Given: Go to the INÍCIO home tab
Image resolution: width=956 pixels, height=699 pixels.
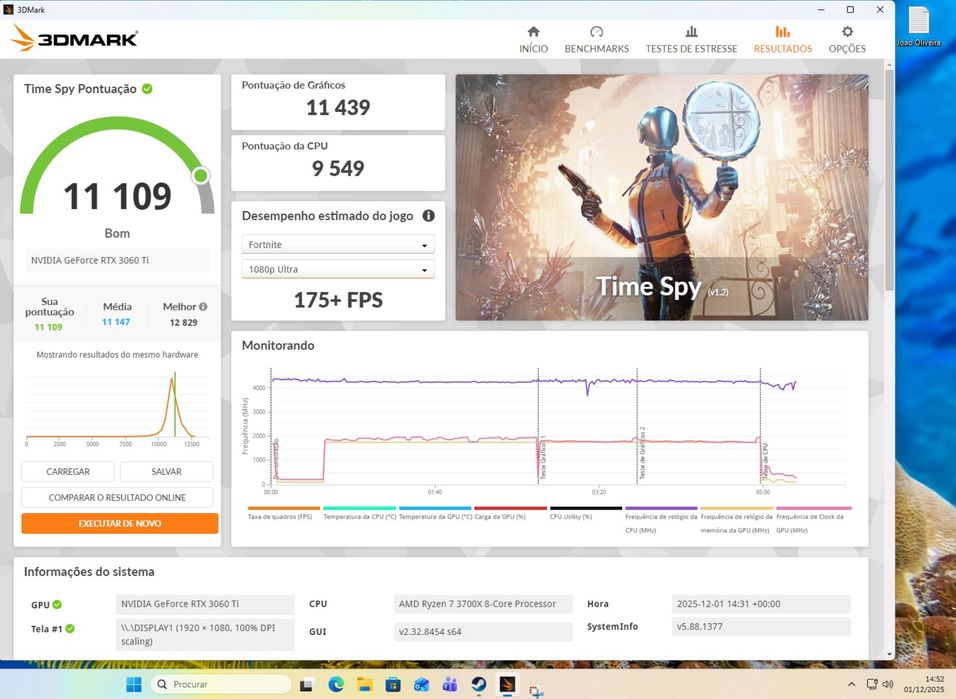Looking at the screenshot, I should click(x=533, y=40).
